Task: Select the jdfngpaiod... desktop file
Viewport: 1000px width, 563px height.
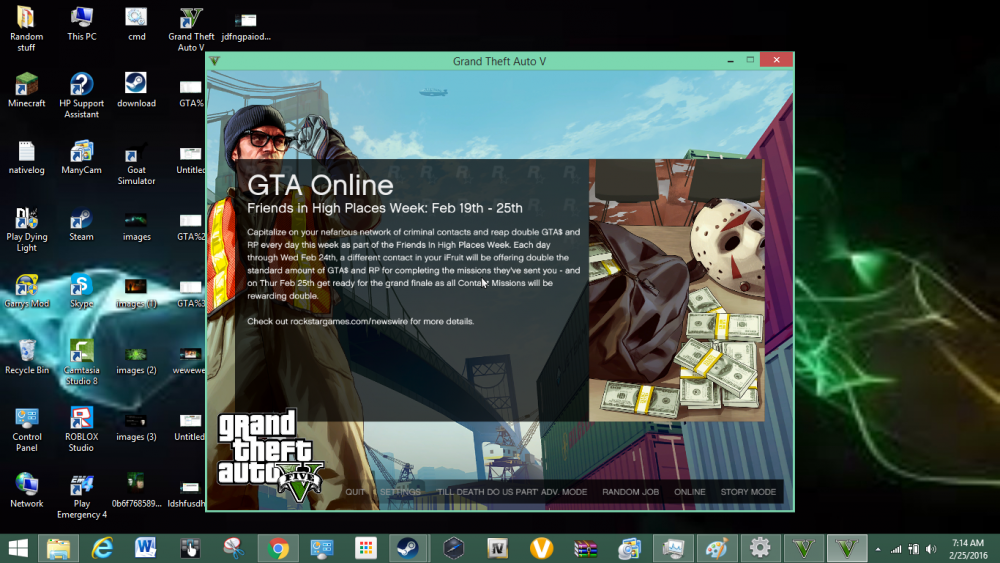Action: (x=246, y=27)
